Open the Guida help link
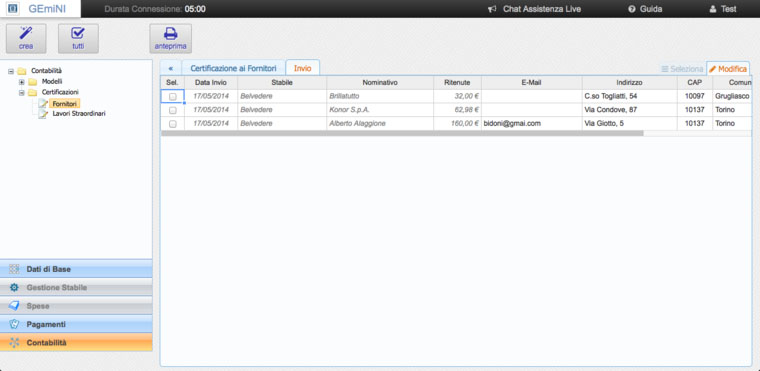 tap(651, 9)
